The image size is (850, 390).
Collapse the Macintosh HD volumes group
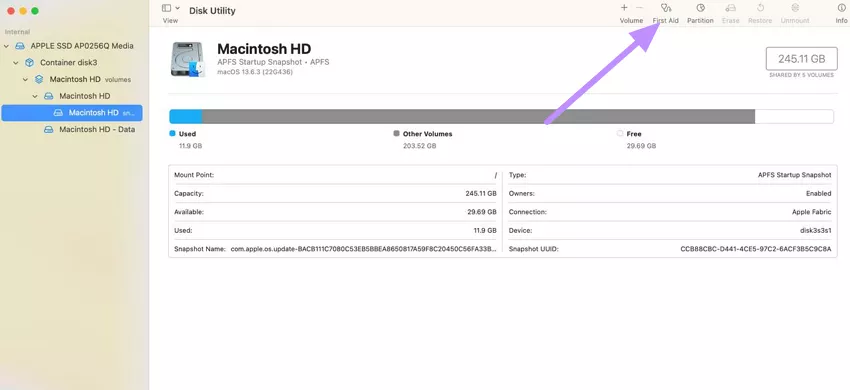pos(25,80)
